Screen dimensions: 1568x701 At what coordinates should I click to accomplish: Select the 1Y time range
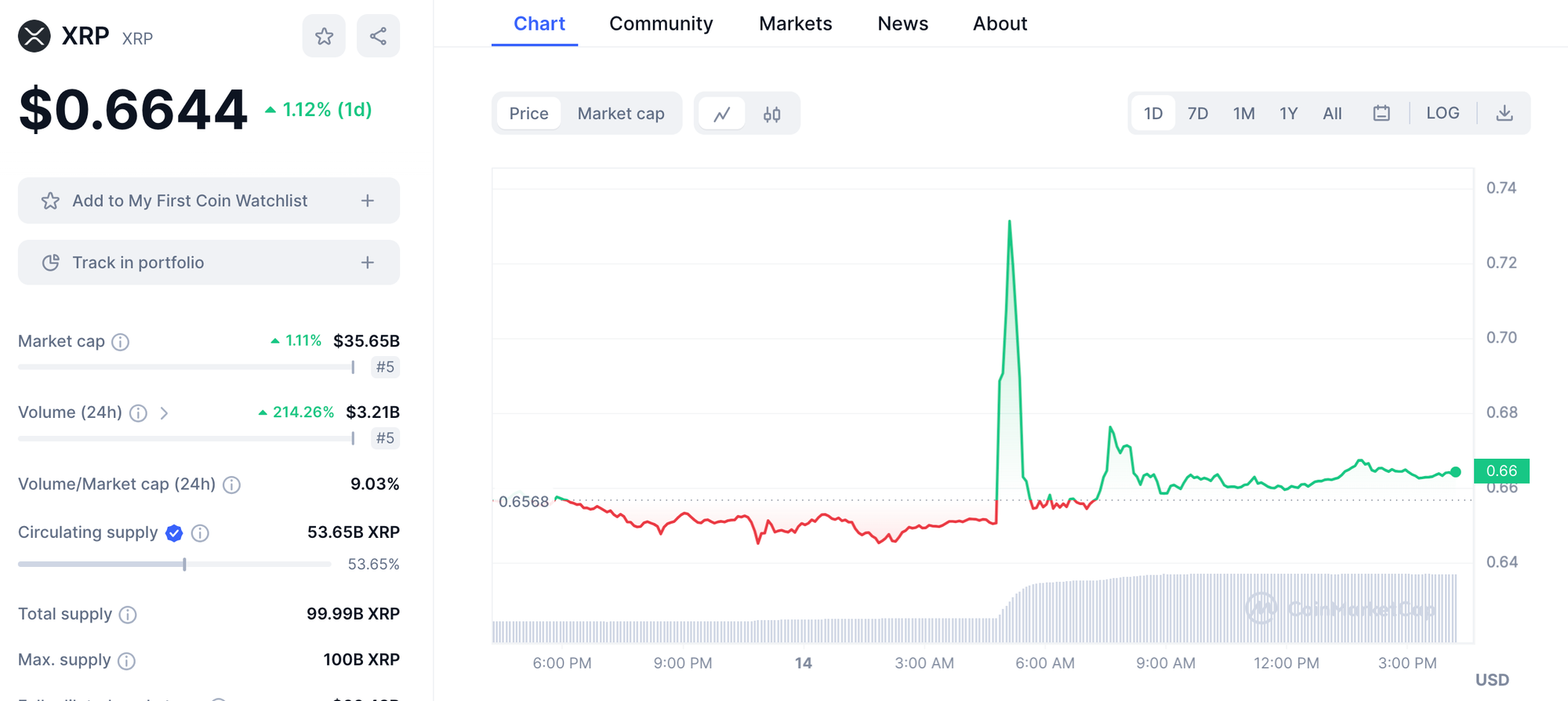(1289, 114)
